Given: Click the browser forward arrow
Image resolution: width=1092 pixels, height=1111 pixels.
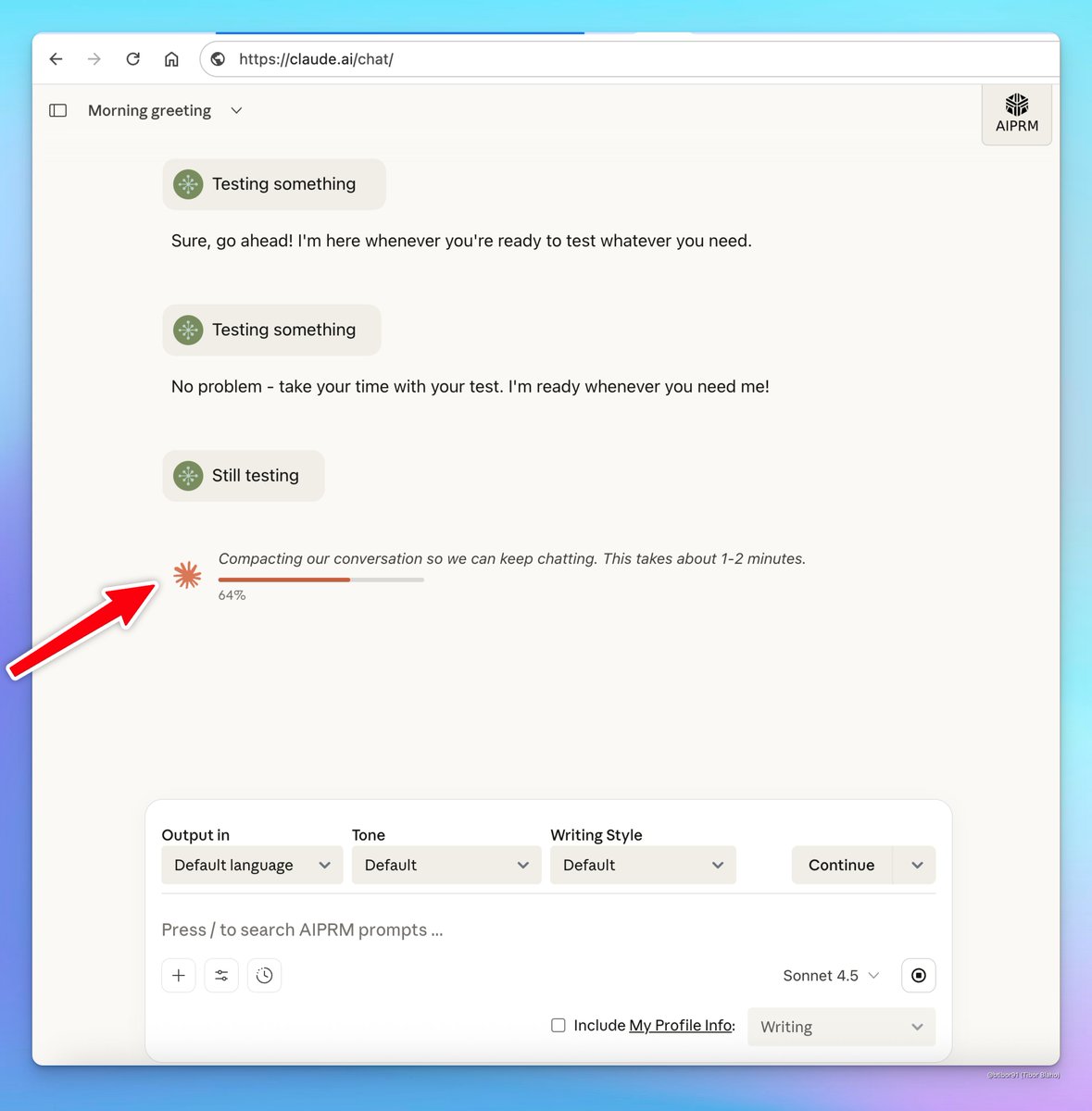Looking at the screenshot, I should (94, 59).
